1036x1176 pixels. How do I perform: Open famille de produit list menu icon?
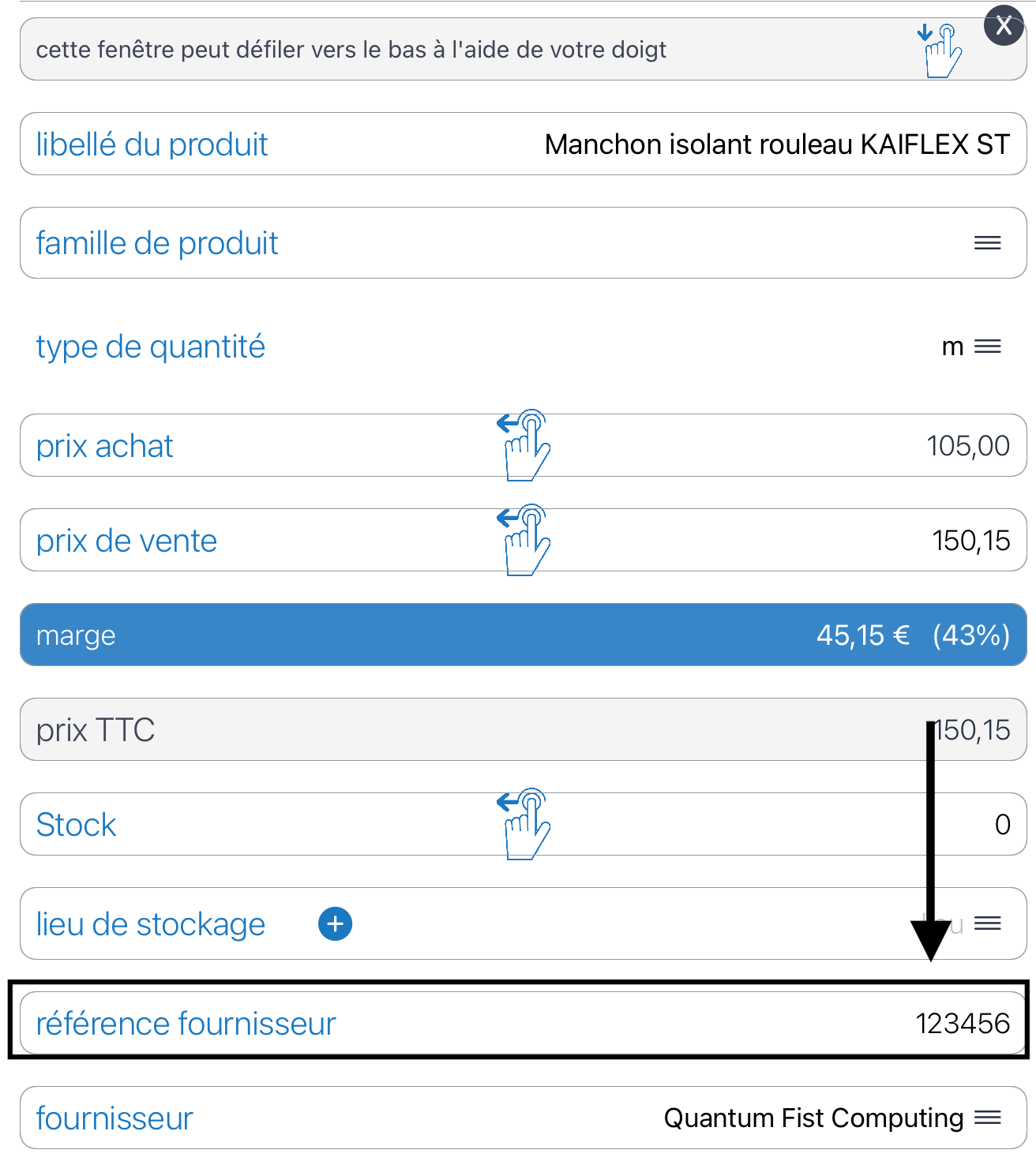pos(987,243)
